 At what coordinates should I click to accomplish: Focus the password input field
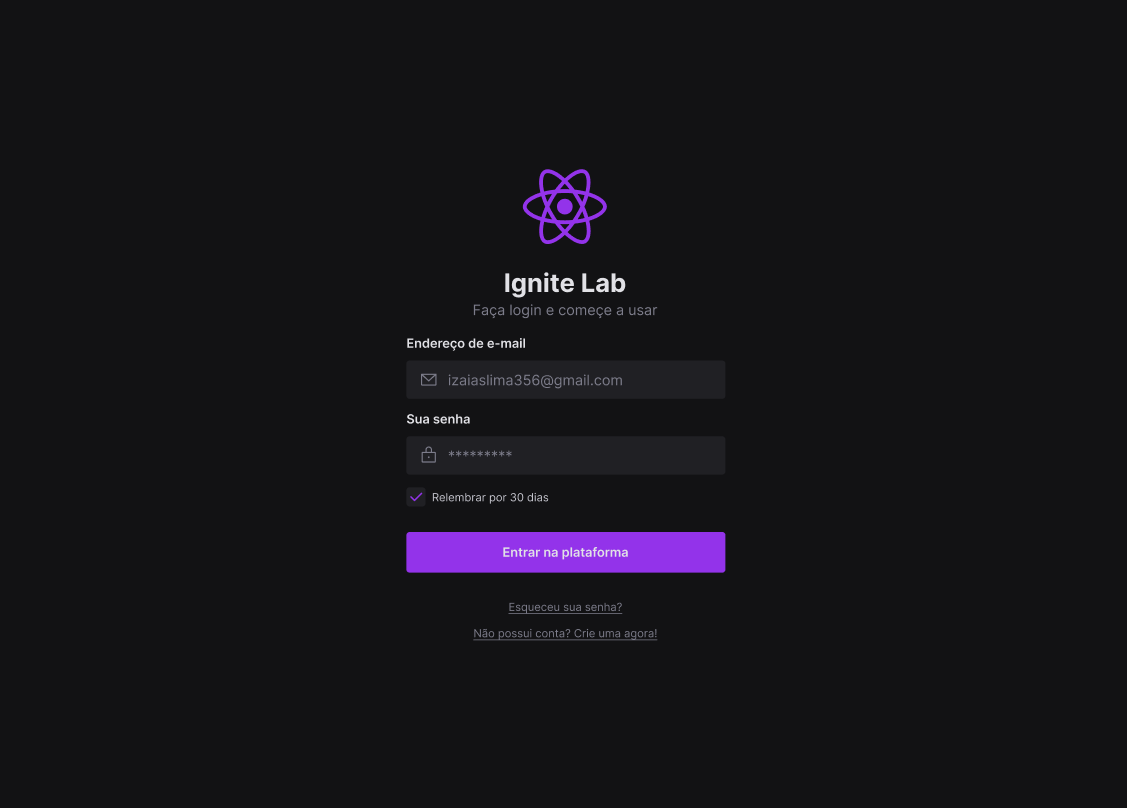tap(566, 455)
